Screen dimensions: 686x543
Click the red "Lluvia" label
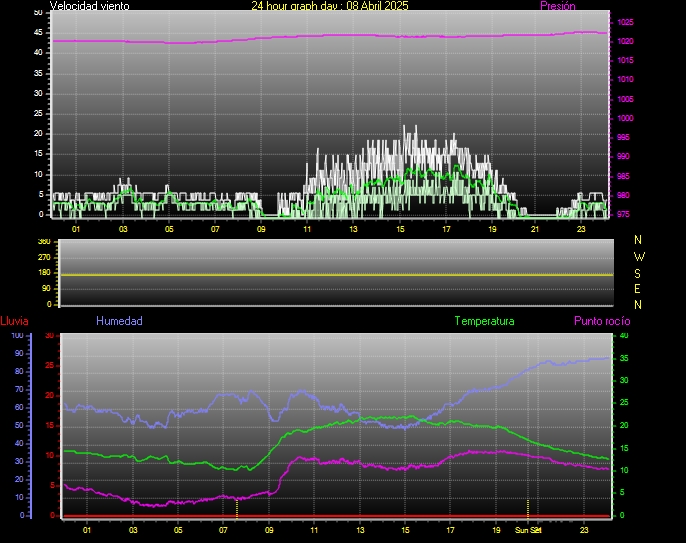(x=14, y=321)
